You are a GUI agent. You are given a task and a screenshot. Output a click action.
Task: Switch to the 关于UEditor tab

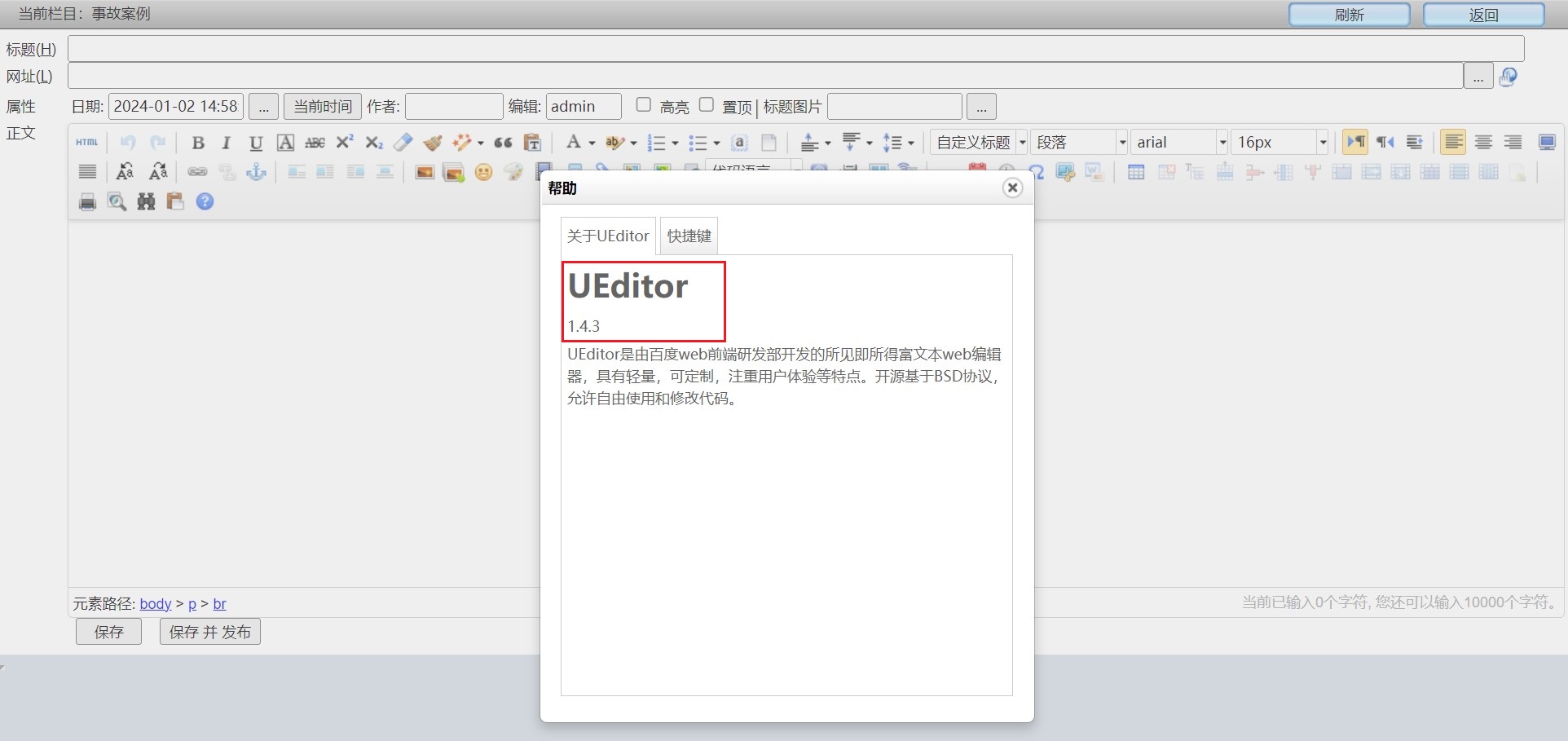(x=608, y=236)
